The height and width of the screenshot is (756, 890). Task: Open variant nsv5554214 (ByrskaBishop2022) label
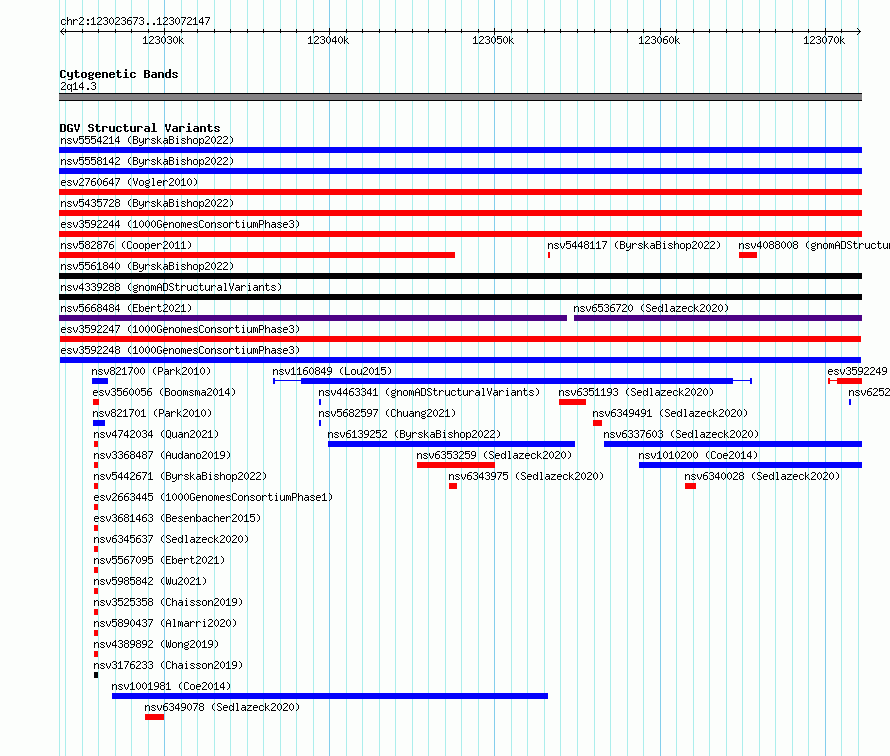147,140
